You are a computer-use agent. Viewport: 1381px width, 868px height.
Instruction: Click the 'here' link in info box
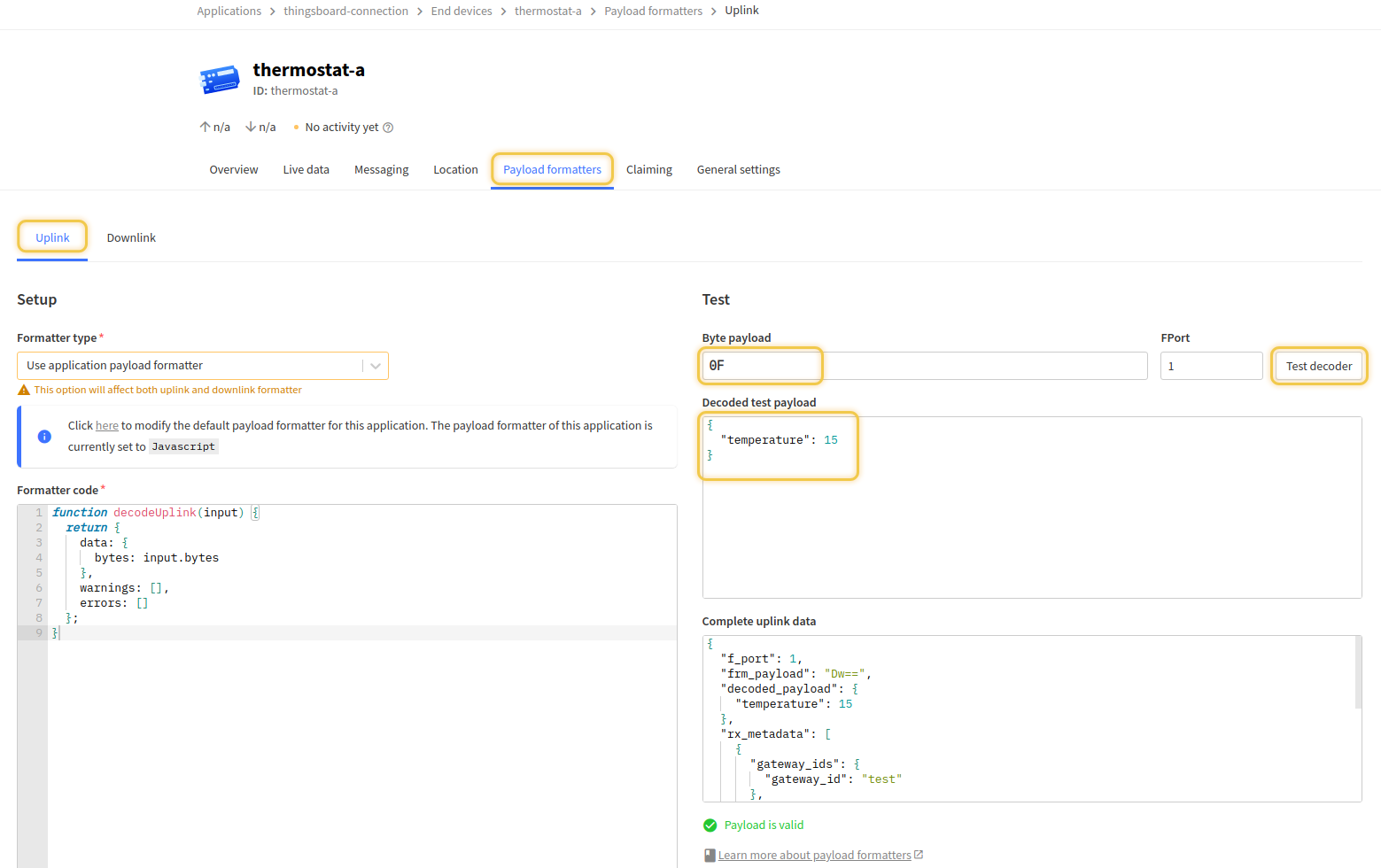(106, 426)
